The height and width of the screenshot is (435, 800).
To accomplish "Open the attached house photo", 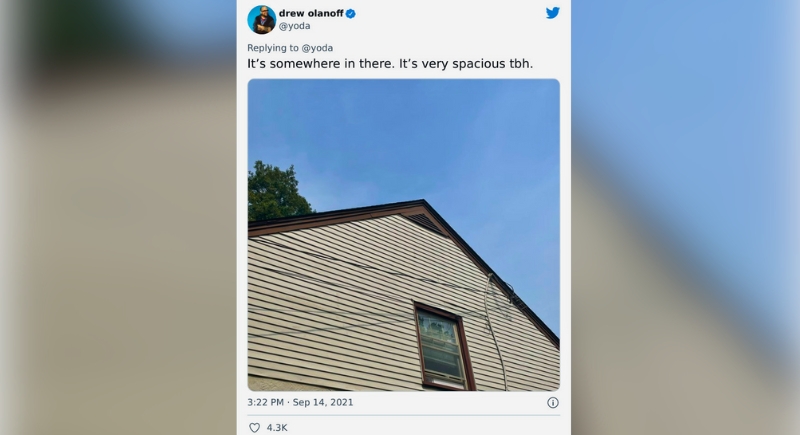I will point(404,235).
